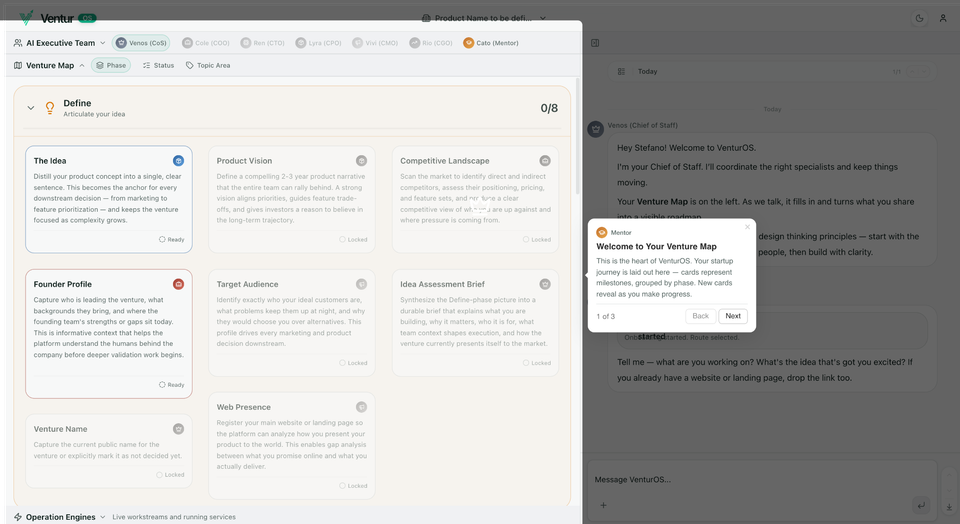The width and height of the screenshot is (960, 524).
Task: Switch to the Phase grouping tab
Action: click(111, 66)
